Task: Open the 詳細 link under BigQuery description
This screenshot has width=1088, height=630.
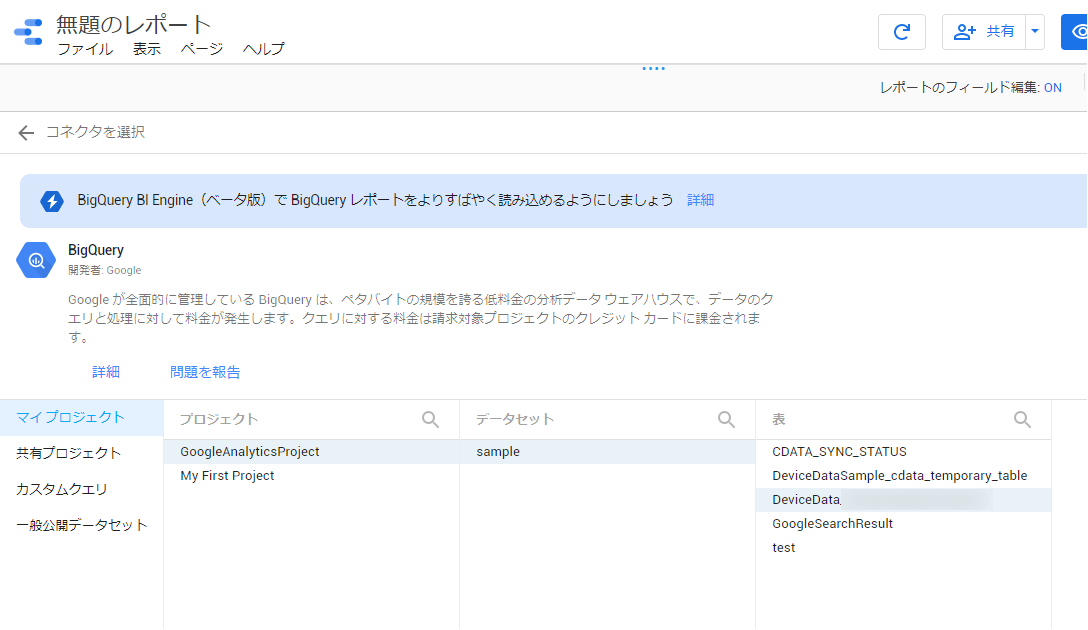Action: click(105, 373)
